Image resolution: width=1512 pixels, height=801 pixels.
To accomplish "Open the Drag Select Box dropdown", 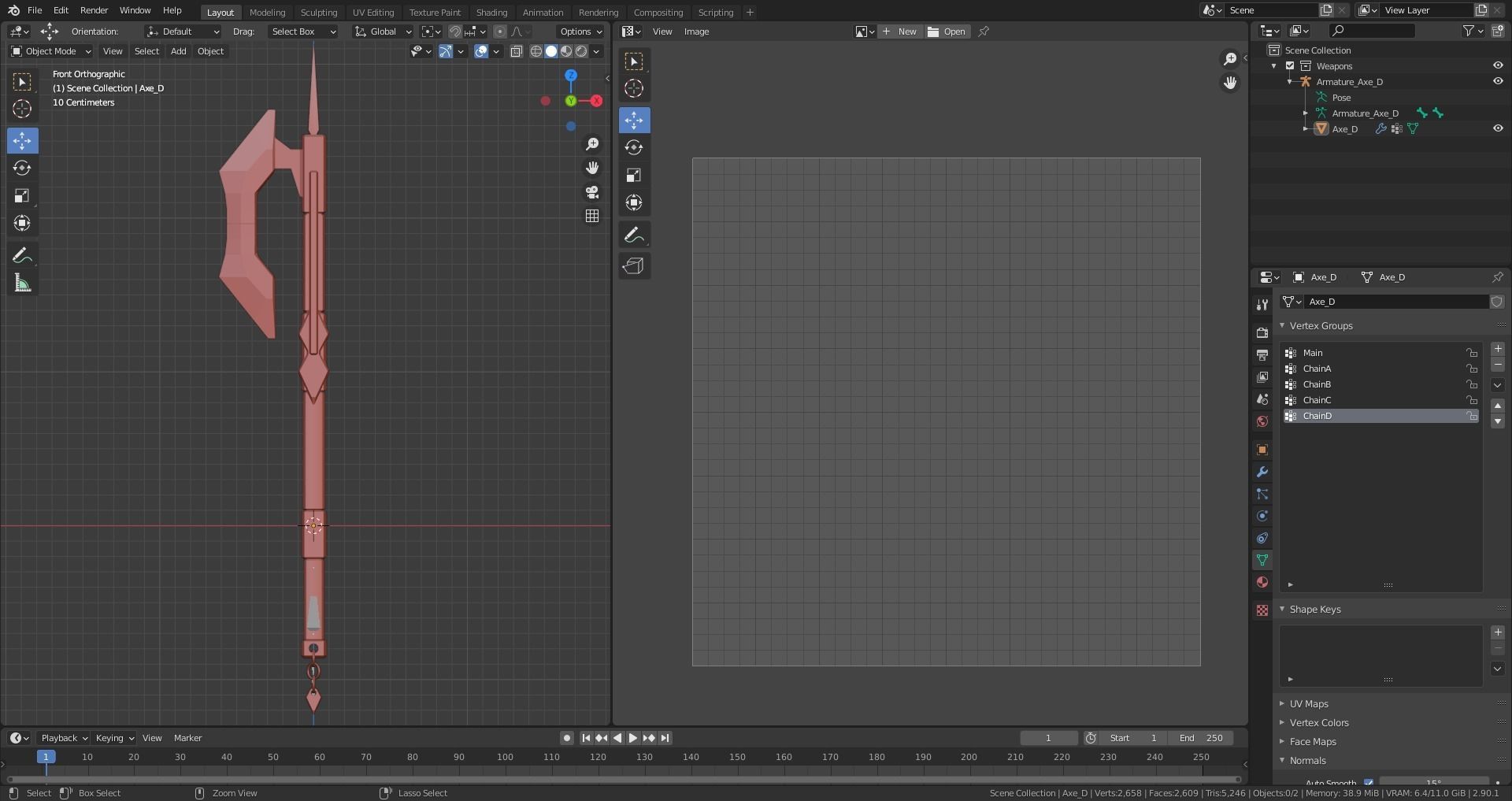I will point(302,32).
